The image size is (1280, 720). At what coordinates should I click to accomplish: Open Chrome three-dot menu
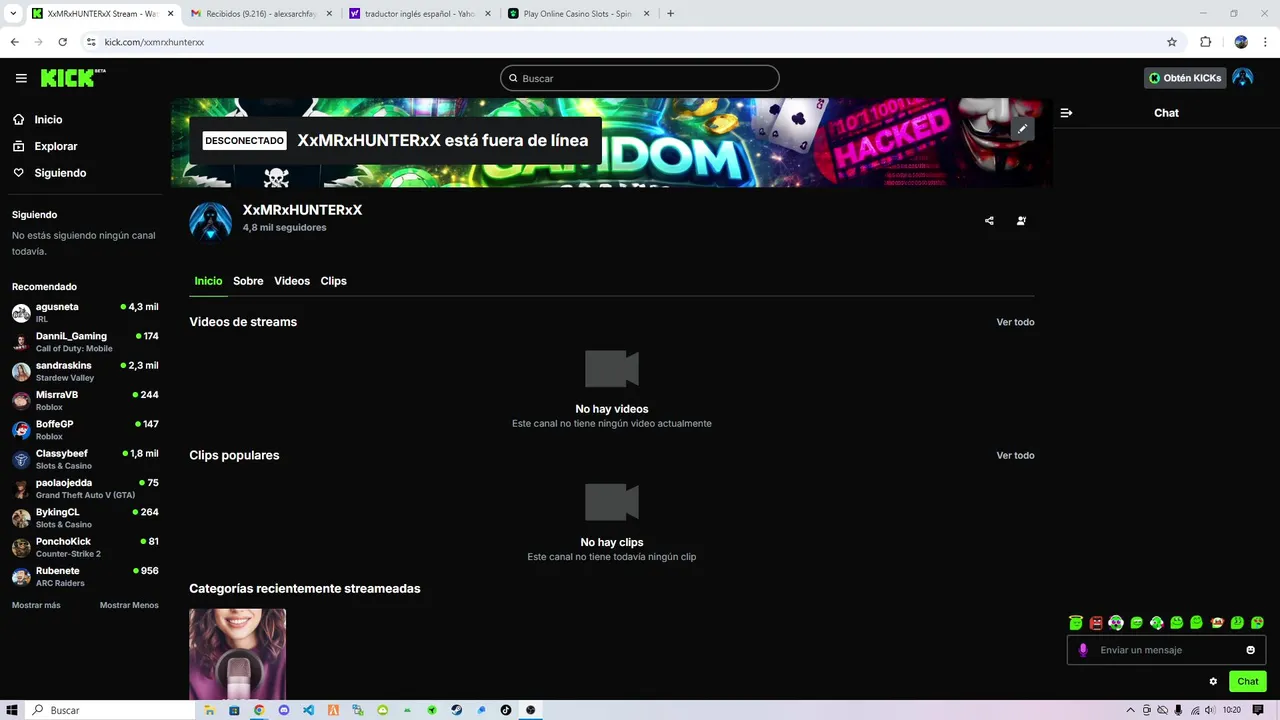[1265, 42]
